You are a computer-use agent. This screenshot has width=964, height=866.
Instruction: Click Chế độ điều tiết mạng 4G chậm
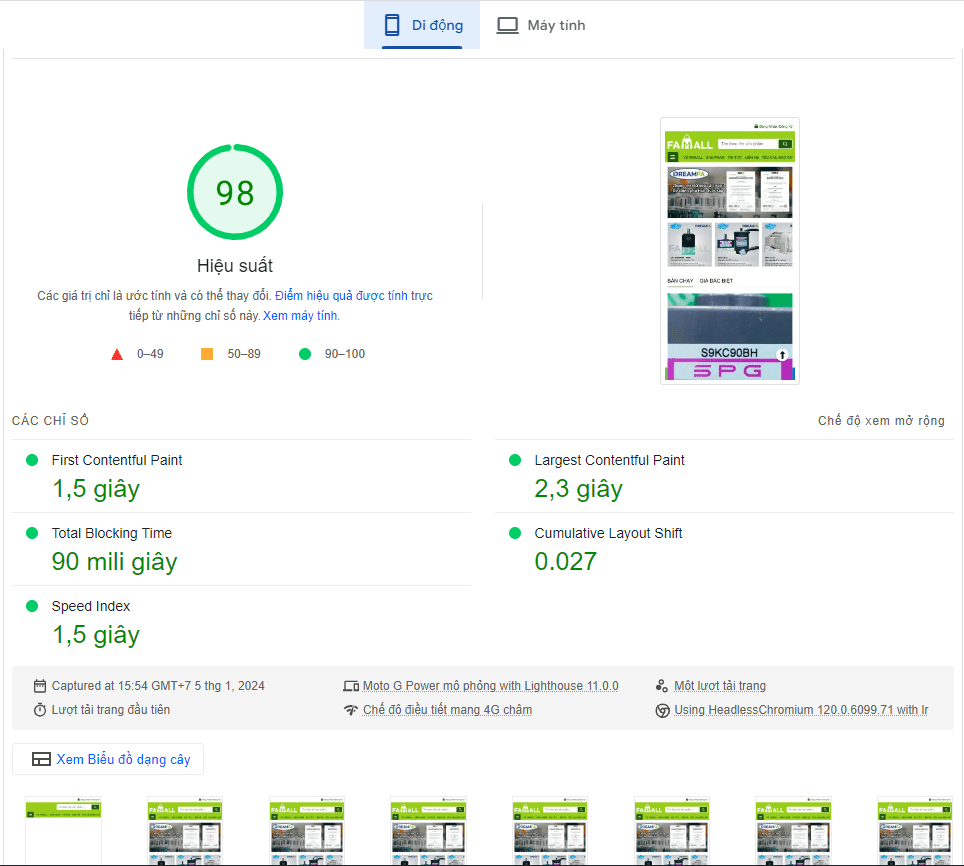coord(448,710)
